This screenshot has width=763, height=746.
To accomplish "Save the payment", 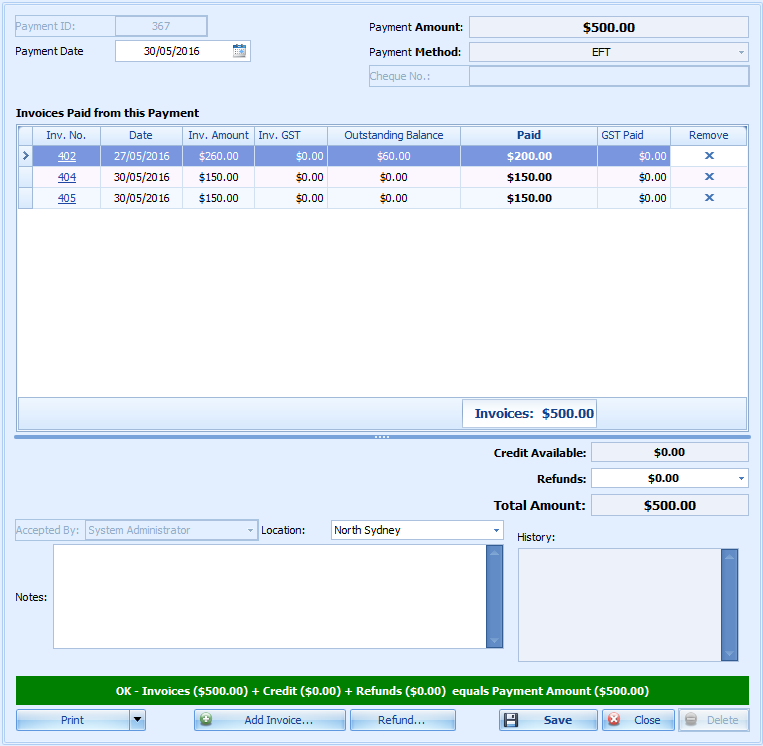I will coord(548,720).
